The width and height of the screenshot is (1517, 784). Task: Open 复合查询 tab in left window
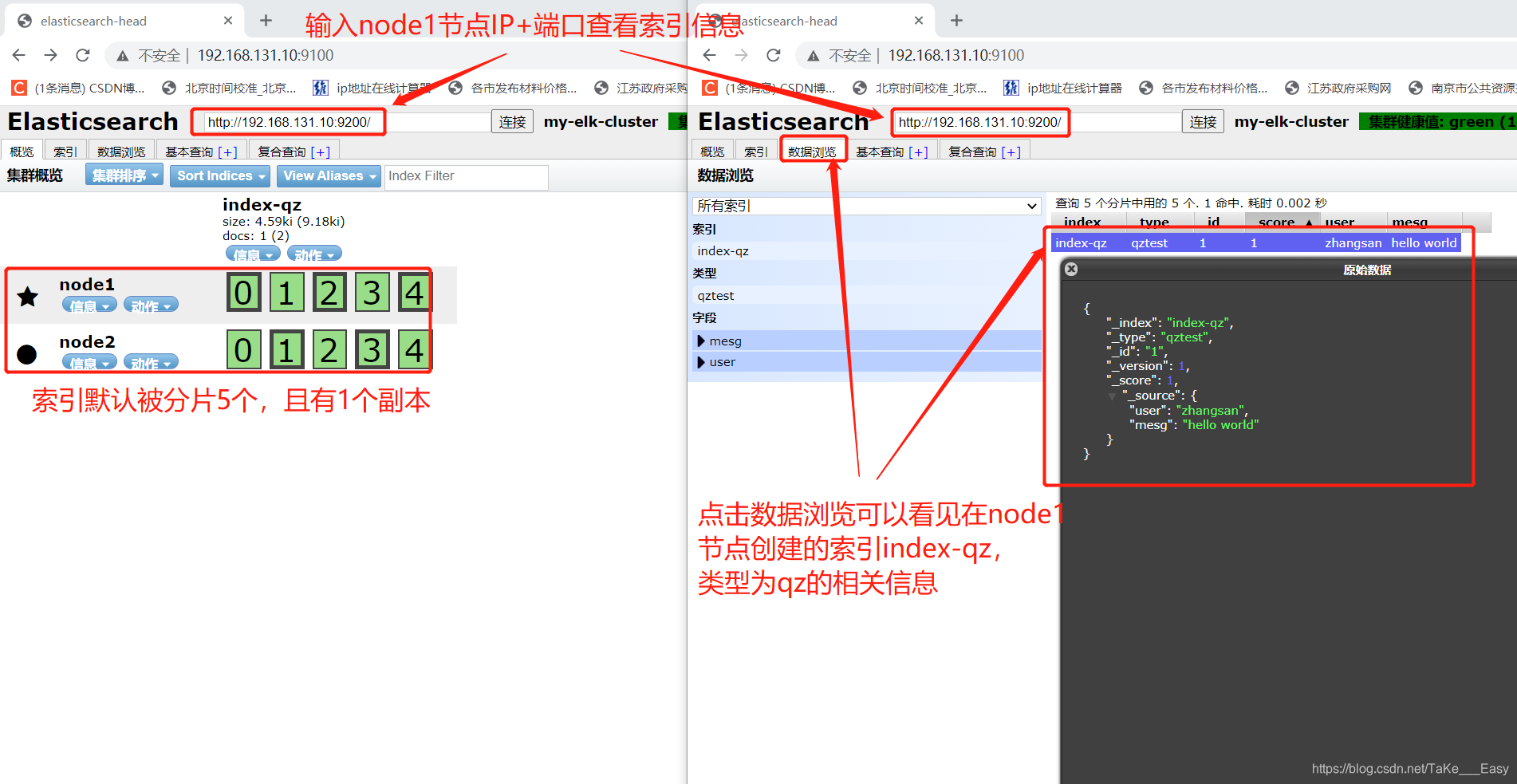pyautogui.click(x=294, y=152)
